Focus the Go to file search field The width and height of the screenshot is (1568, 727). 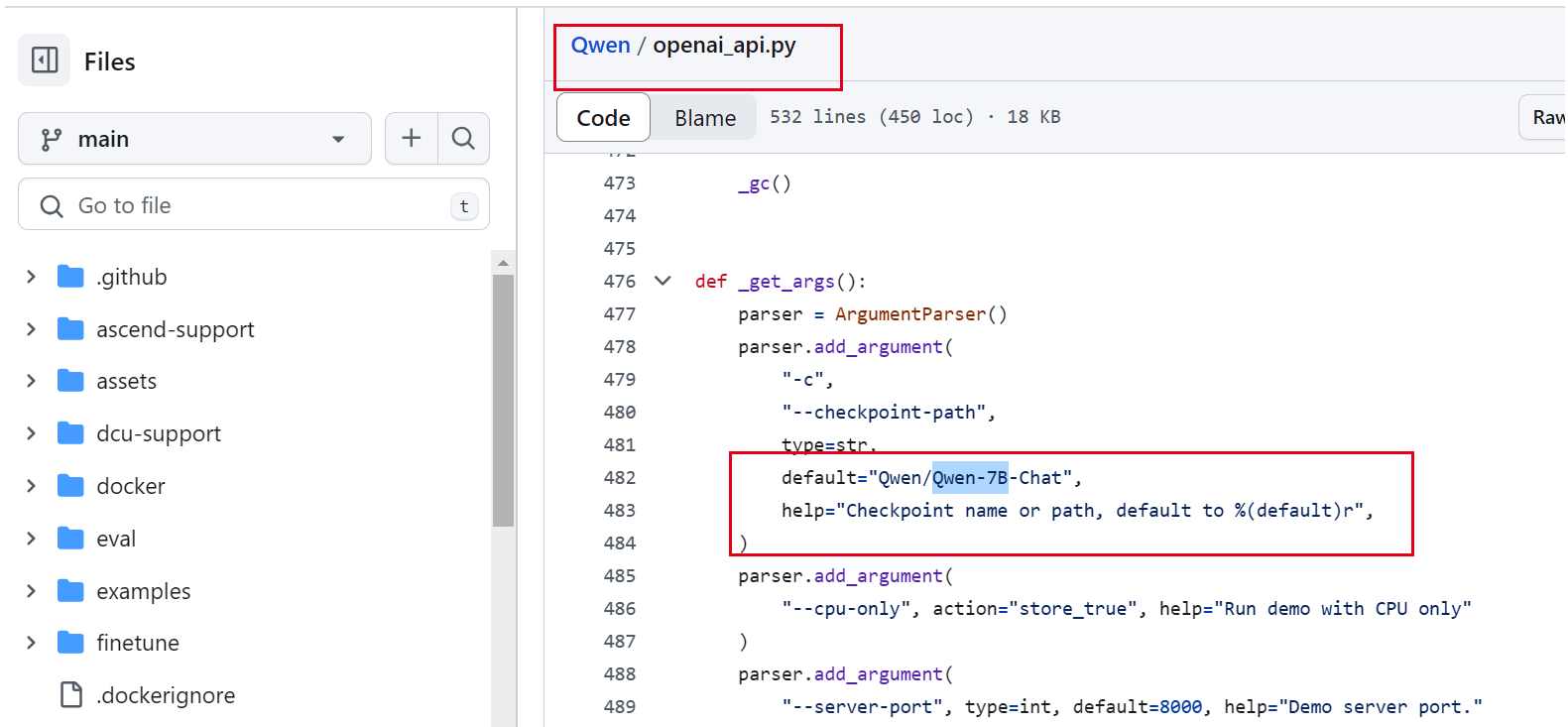coord(254,205)
